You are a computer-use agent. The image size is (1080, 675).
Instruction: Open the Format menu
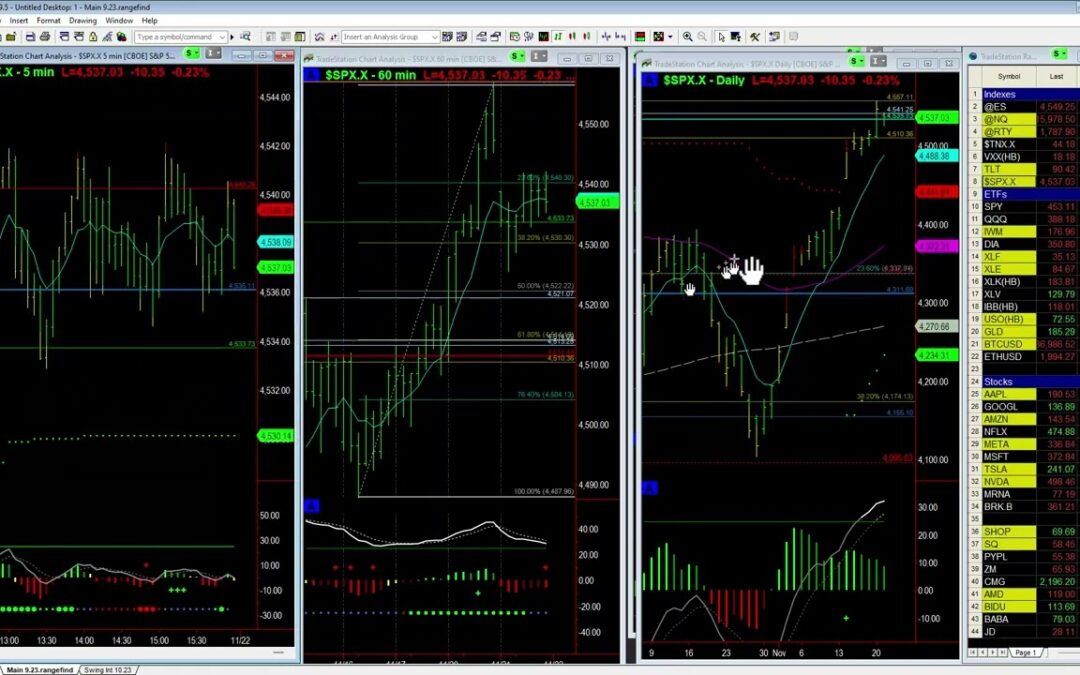[x=48, y=21]
